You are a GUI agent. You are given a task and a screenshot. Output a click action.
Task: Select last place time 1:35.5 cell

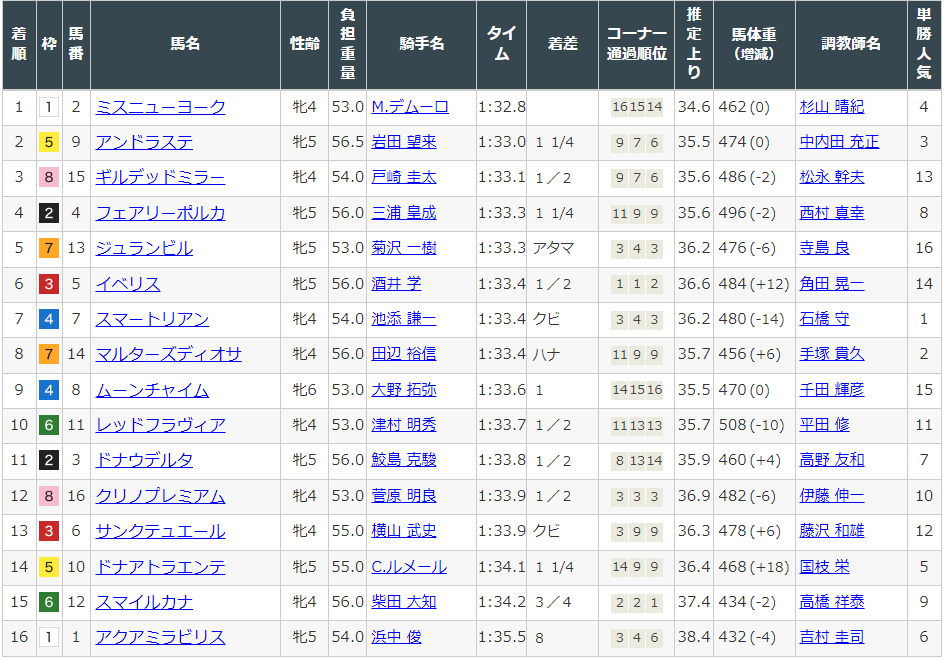click(502, 637)
